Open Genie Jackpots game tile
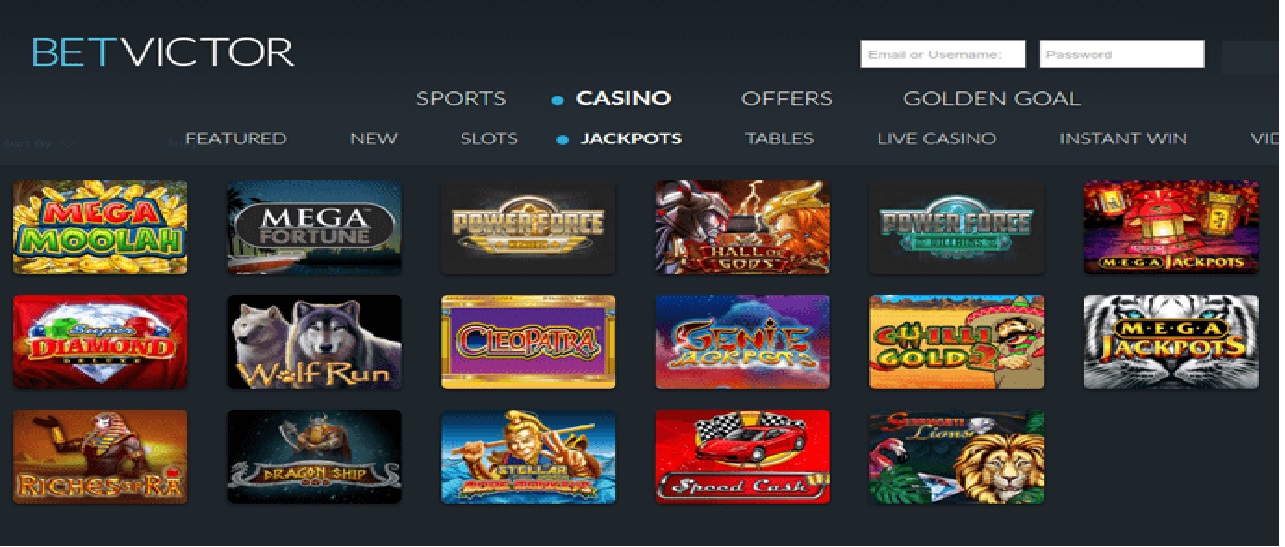Image resolution: width=1285 pixels, height=547 pixels. click(742, 342)
